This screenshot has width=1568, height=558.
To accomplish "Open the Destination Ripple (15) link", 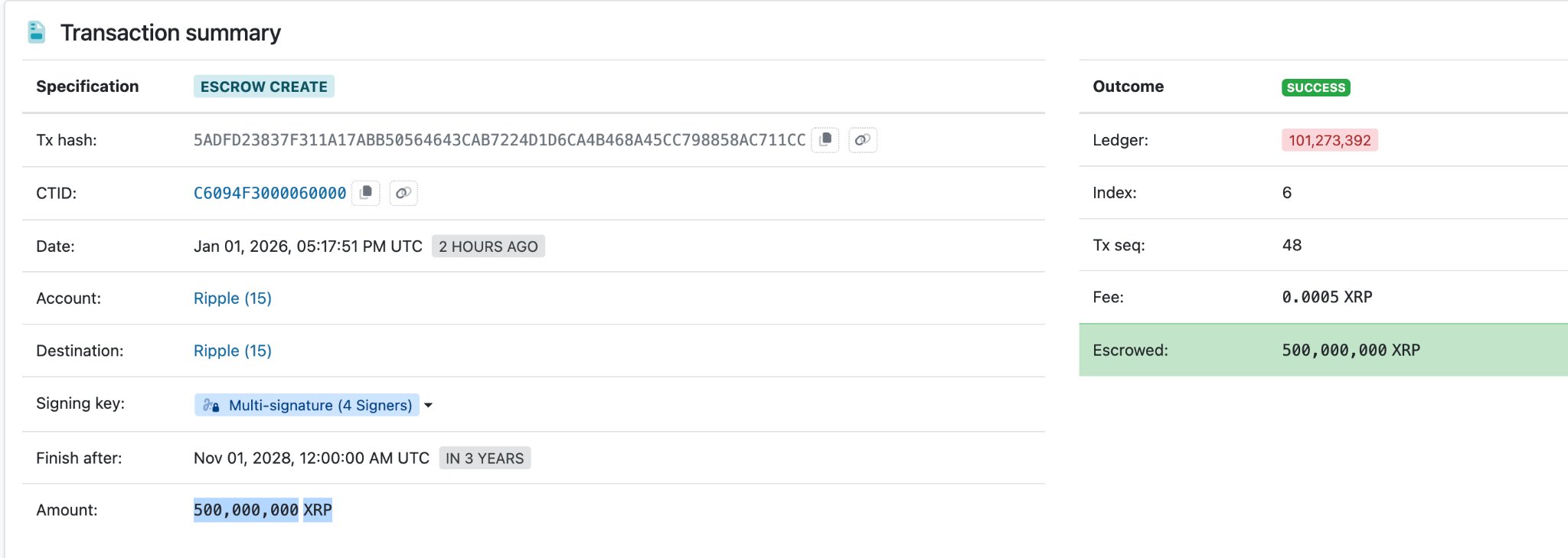I will coord(232,351).
